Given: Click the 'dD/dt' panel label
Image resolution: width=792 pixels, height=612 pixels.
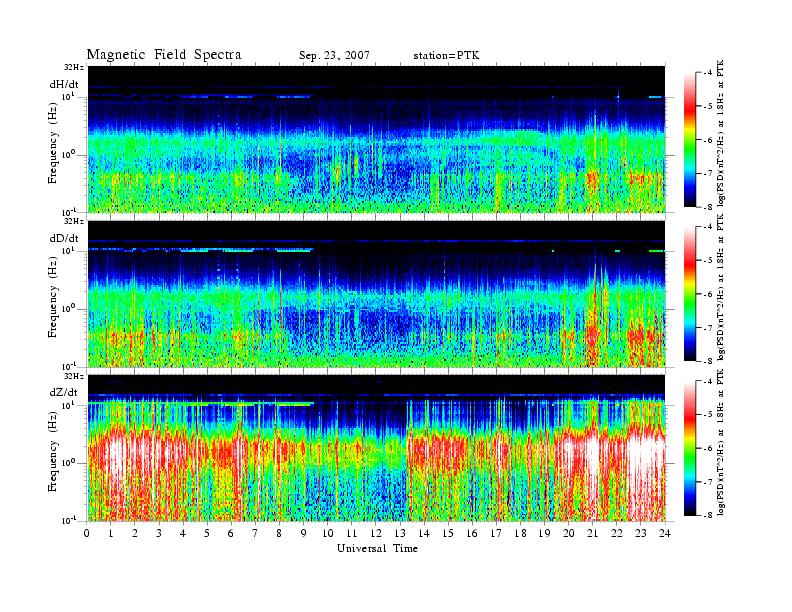Looking at the screenshot, I should point(64,238).
